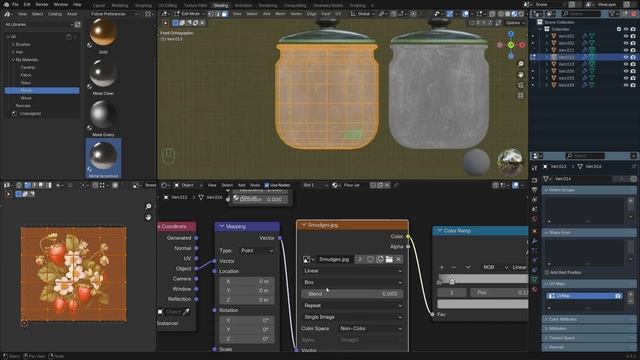Click the open image folder icon

point(389,260)
